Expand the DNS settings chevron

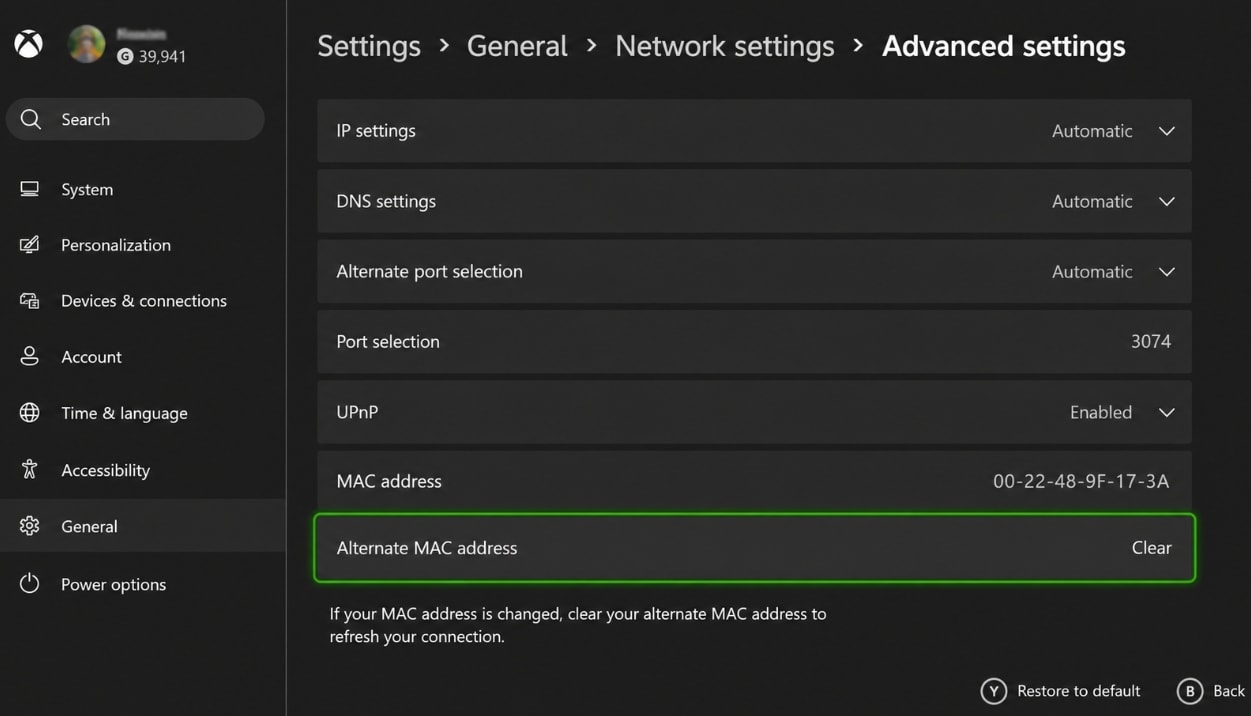coord(1166,201)
